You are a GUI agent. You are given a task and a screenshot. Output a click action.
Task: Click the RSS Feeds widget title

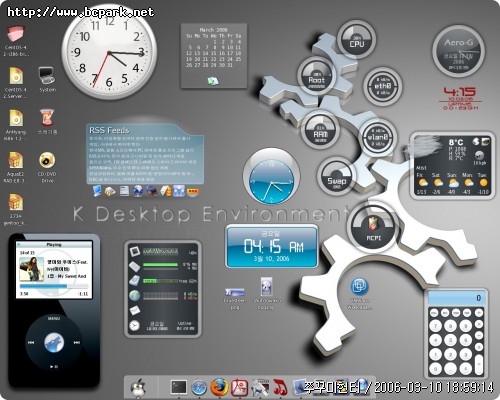[x=109, y=130]
